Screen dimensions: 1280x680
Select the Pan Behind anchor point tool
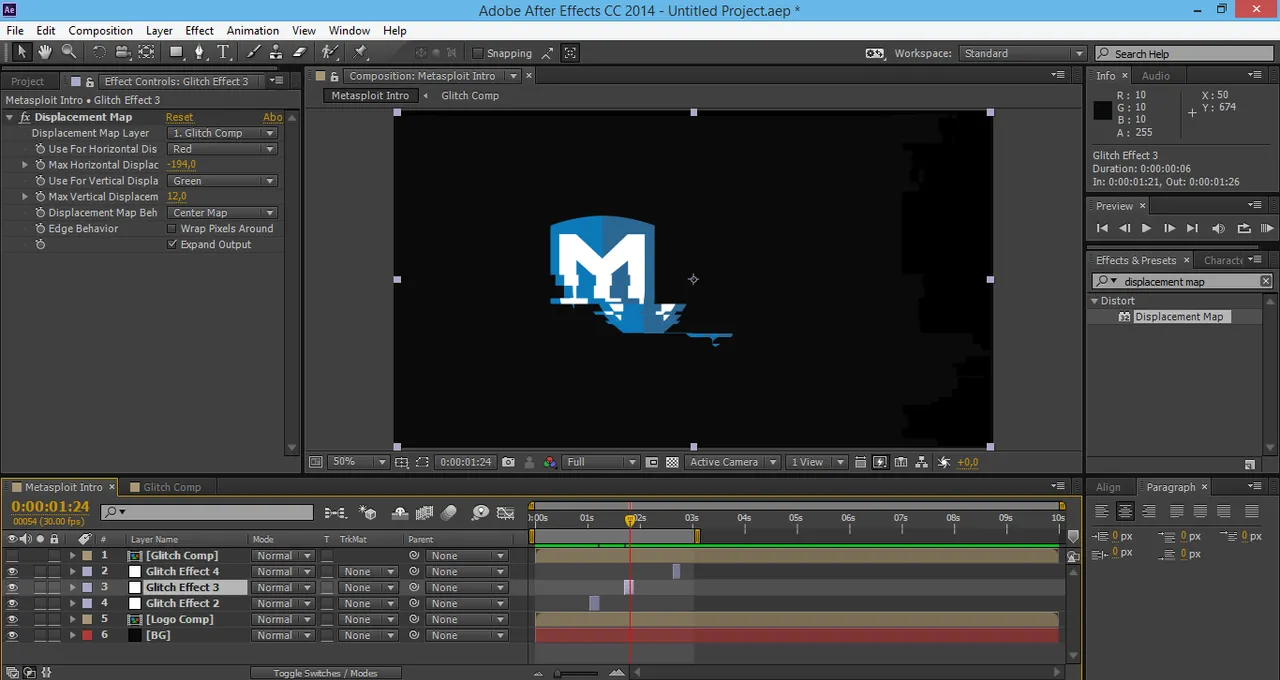point(146,52)
